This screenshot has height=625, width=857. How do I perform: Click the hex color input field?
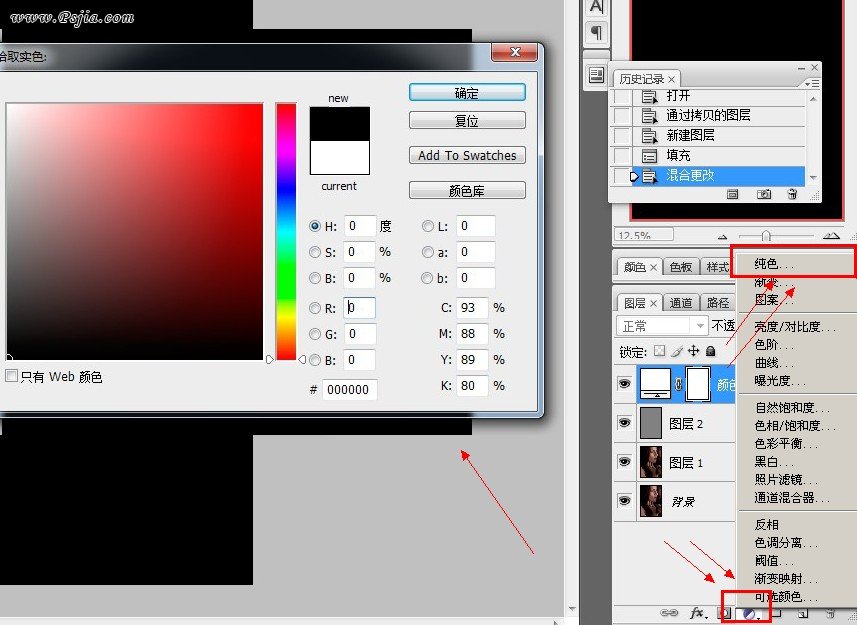click(x=350, y=390)
